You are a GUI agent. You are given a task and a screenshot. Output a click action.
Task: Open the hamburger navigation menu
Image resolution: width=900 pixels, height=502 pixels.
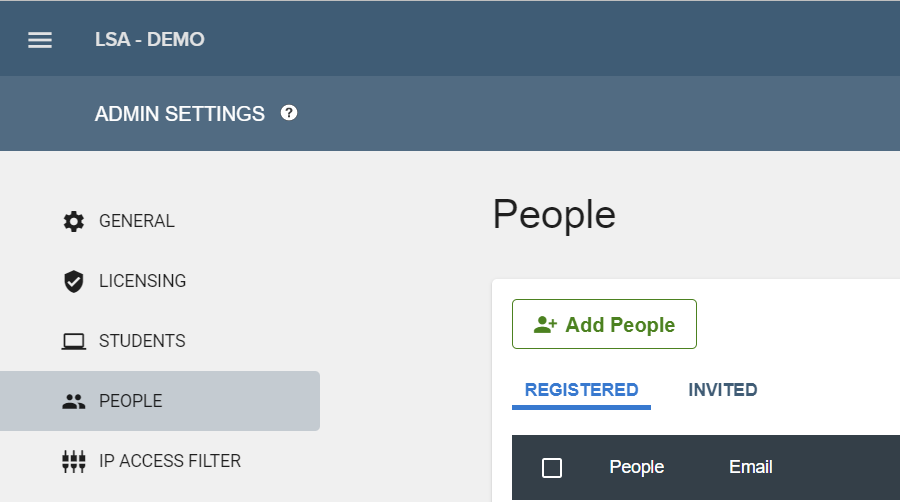coord(40,40)
